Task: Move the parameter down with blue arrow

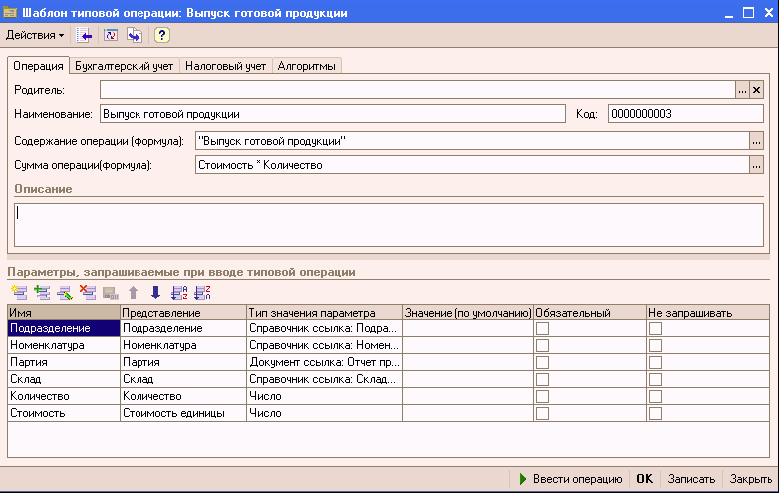Action: coord(155,293)
